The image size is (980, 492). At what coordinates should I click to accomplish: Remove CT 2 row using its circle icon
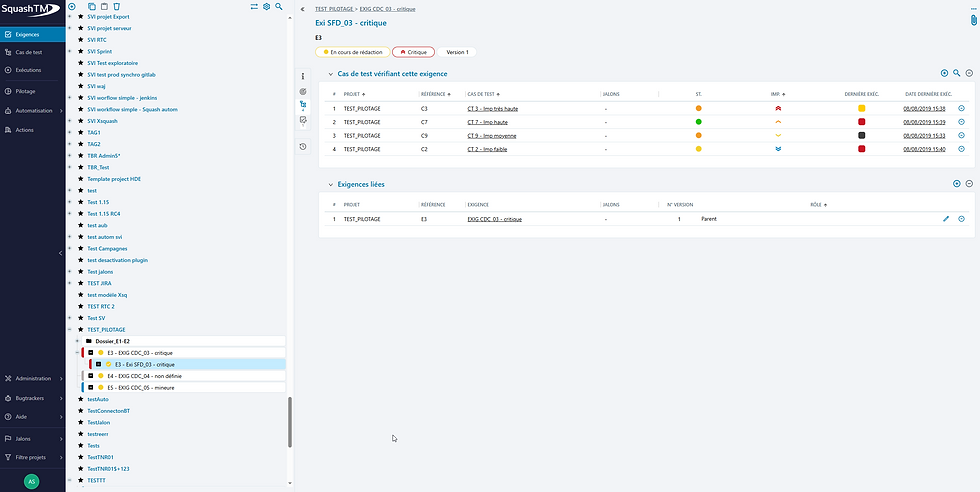coord(961,149)
